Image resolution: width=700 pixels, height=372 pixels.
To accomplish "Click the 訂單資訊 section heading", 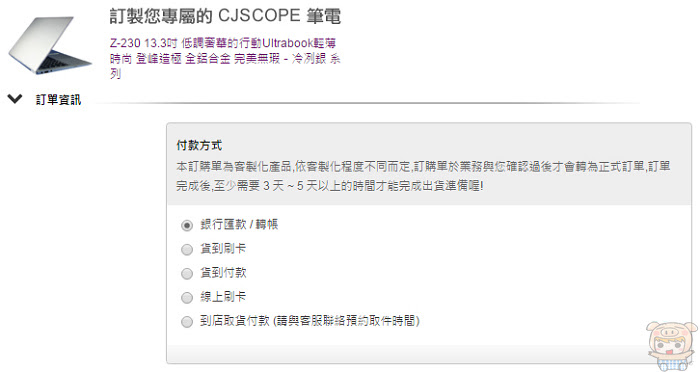I will coord(58,99).
